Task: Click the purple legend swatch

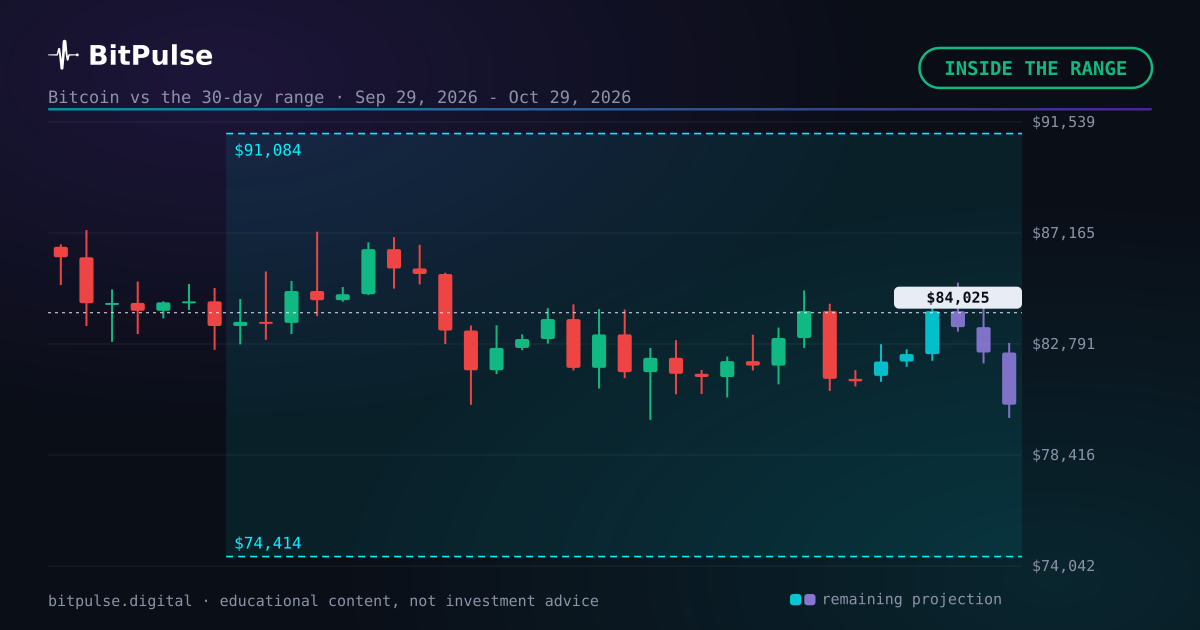Action: (x=810, y=600)
